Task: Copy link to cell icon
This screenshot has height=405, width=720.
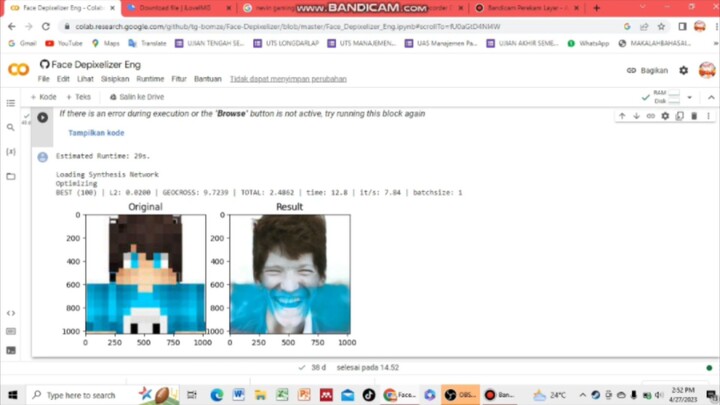Action: point(651,116)
